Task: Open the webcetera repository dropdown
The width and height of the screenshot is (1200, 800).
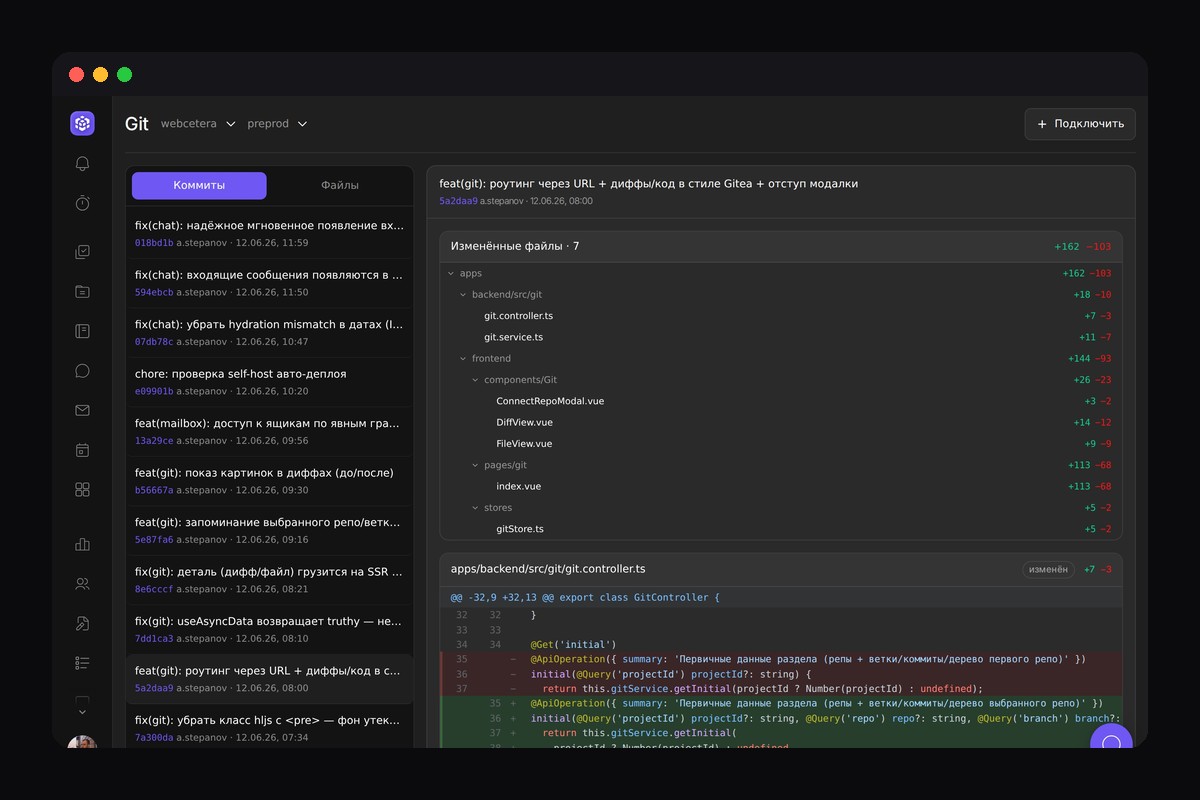Action: click(198, 124)
